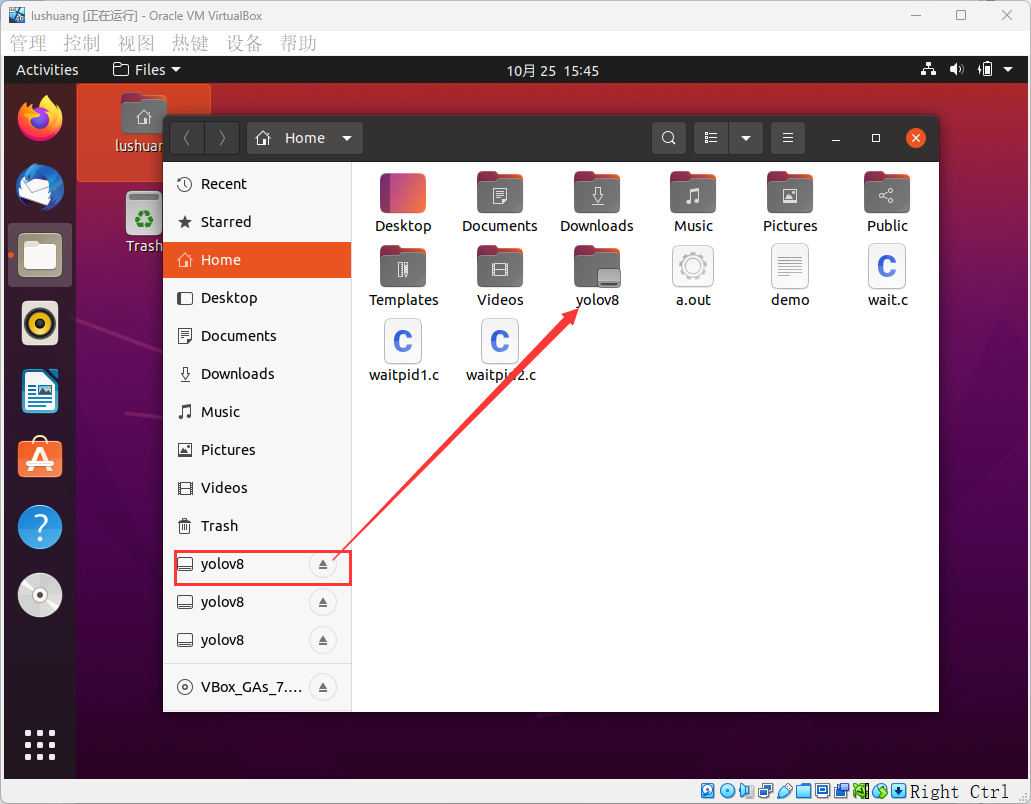Screen dimensions: 1031x804
Task: Open view options dropdown arrow
Action: coord(746,138)
